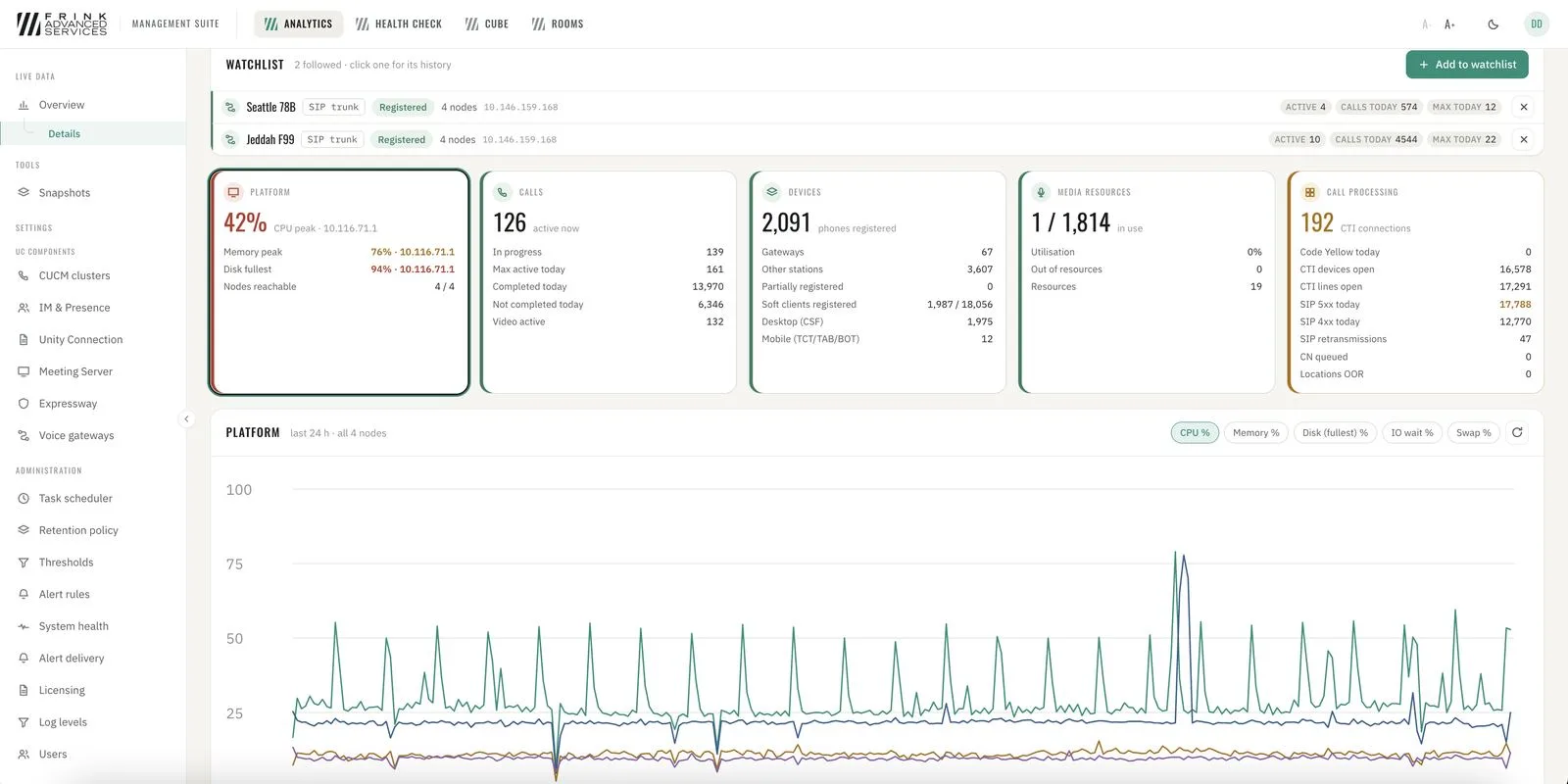Open the Rooms tab
The height and width of the screenshot is (784, 1568).
click(558, 24)
